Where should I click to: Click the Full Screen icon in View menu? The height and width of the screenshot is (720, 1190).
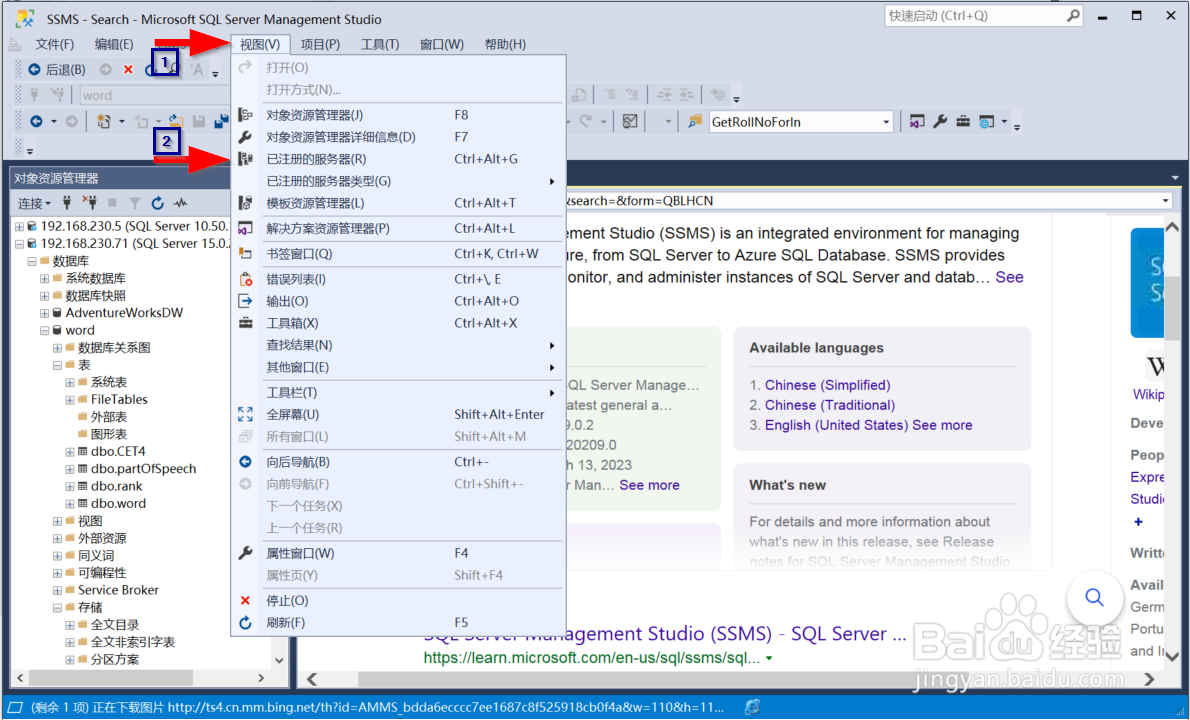(x=245, y=414)
